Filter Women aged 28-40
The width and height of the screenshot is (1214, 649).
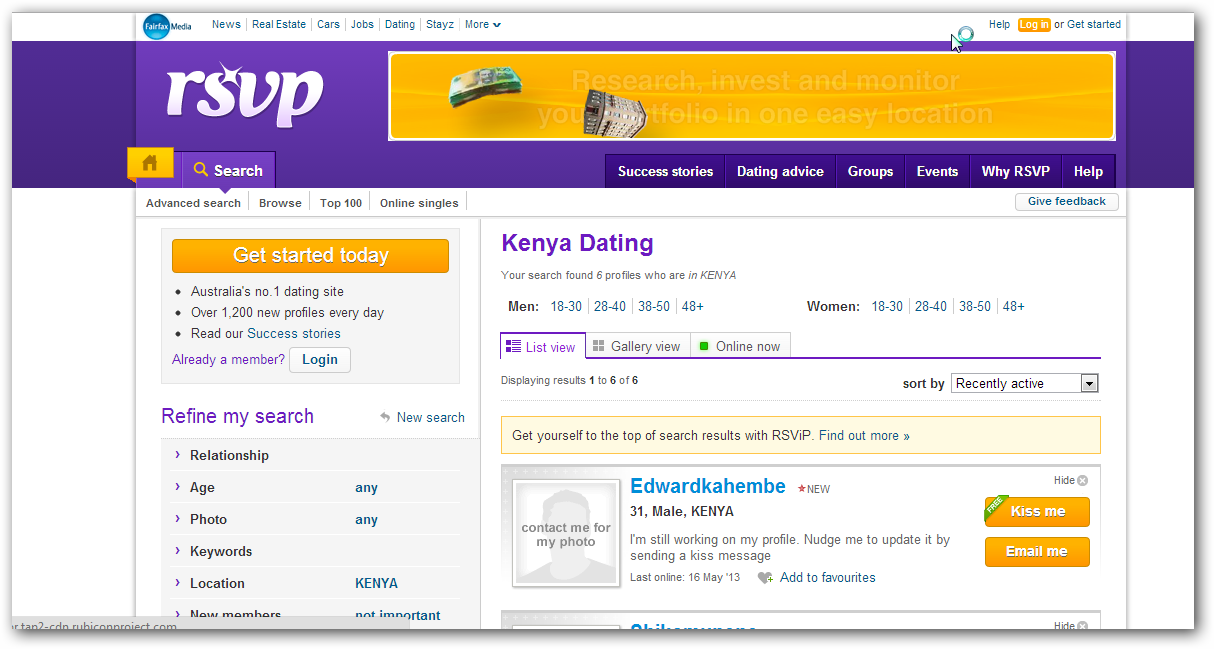931,307
